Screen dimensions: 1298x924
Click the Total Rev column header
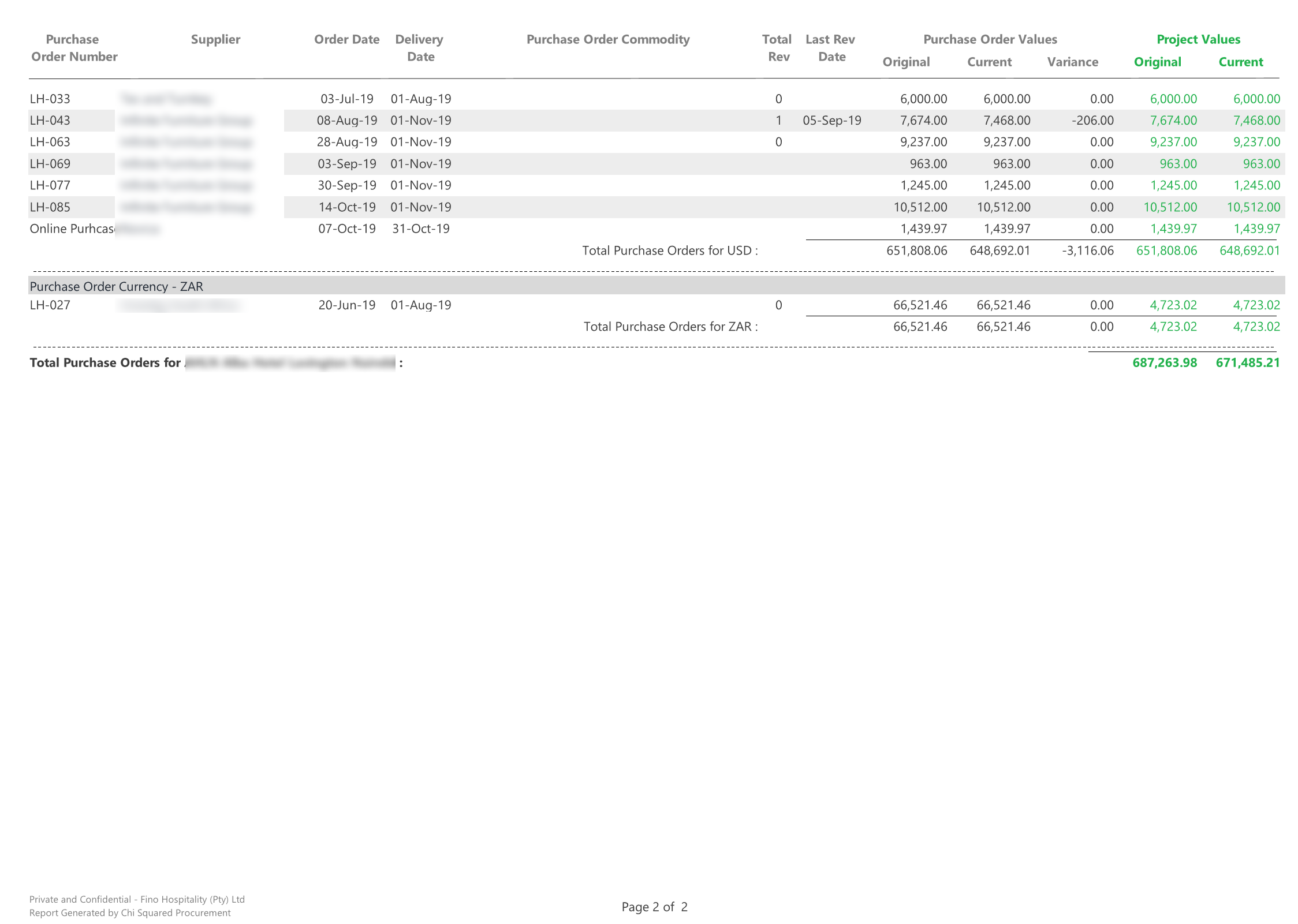point(777,48)
